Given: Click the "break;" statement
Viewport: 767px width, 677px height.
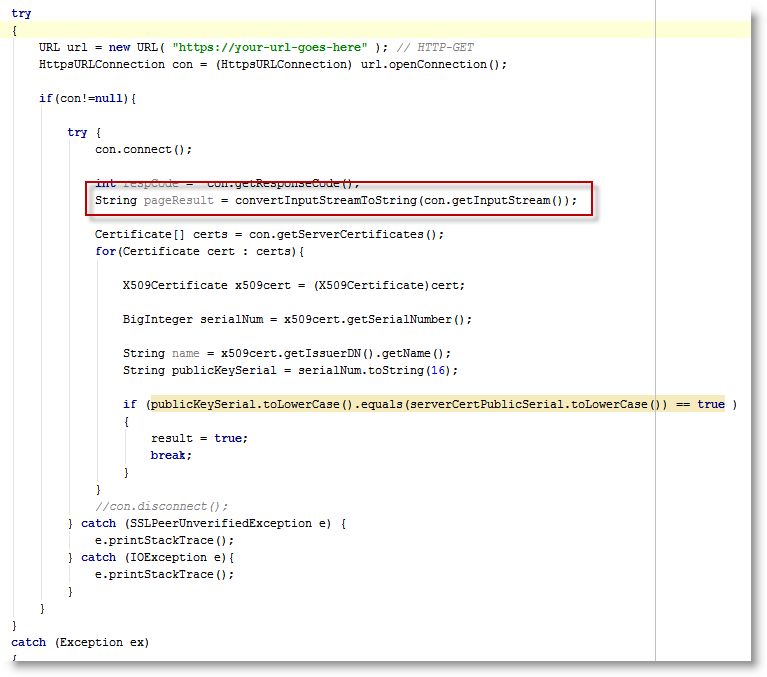Looking at the screenshot, I should (171, 455).
